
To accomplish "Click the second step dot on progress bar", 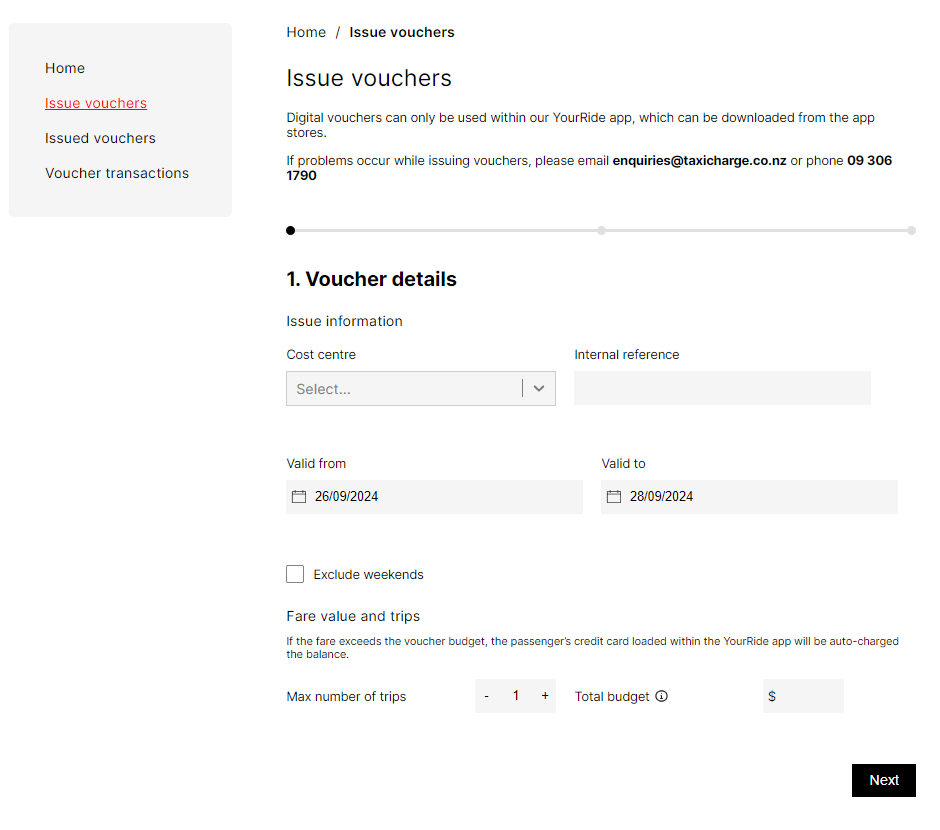I will click(601, 230).
